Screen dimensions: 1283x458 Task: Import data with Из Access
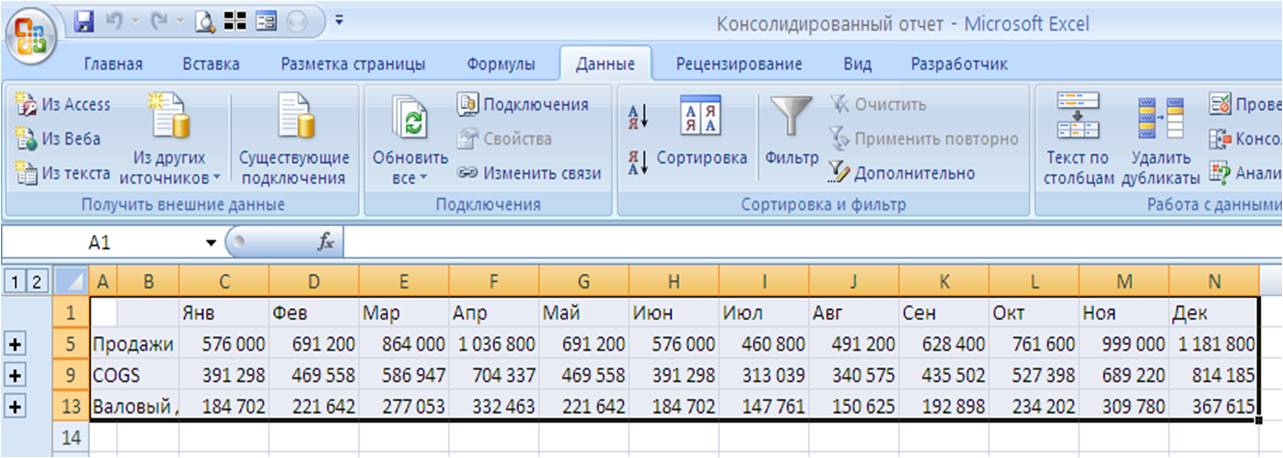click(64, 104)
